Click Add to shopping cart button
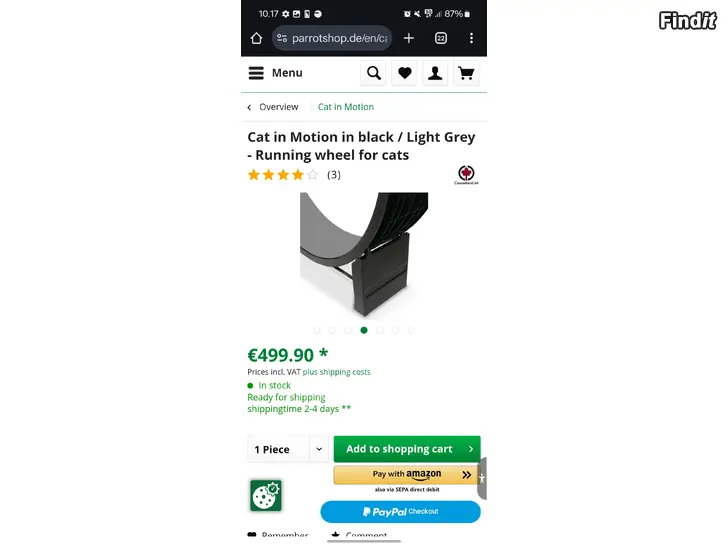Image resolution: width=728 pixels, height=546 pixels. (407, 449)
